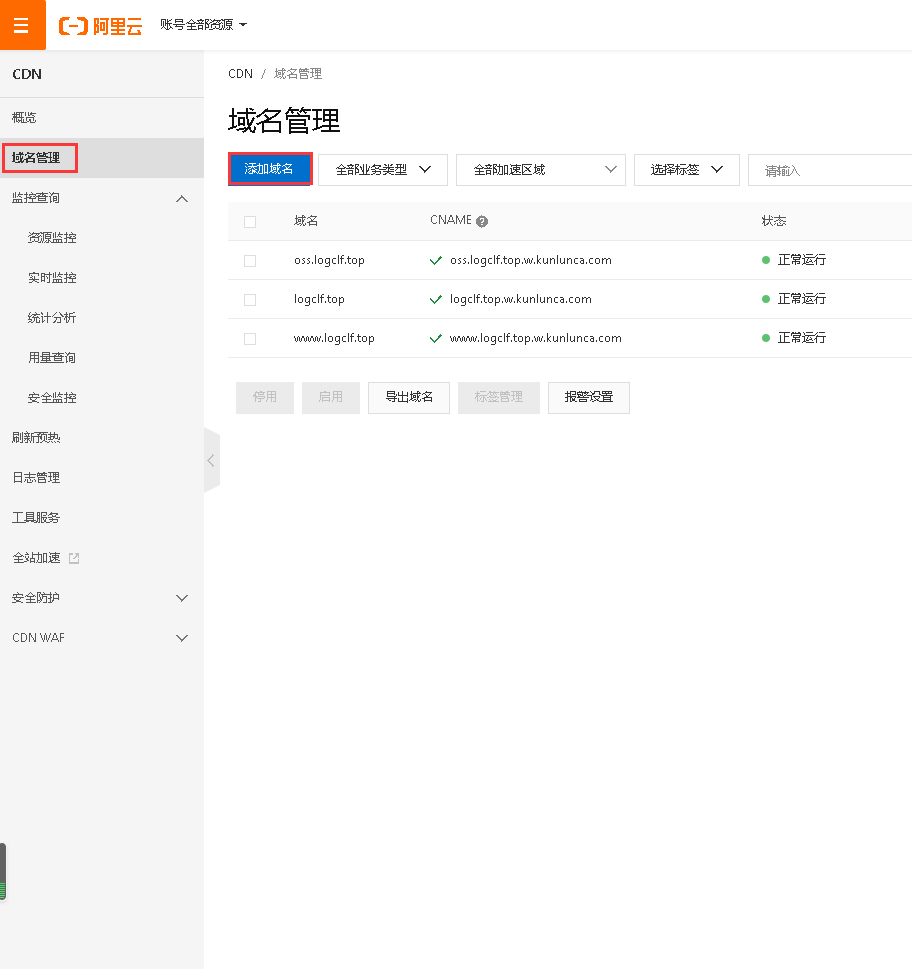Image resolution: width=912 pixels, height=969 pixels.
Task: Click green checkmark for oss.logclf.top CNAME
Action: pyautogui.click(x=436, y=260)
